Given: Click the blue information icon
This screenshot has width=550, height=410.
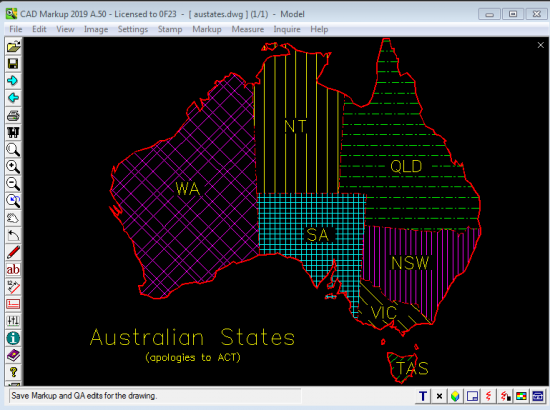Looking at the screenshot, I should click(x=13, y=338).
